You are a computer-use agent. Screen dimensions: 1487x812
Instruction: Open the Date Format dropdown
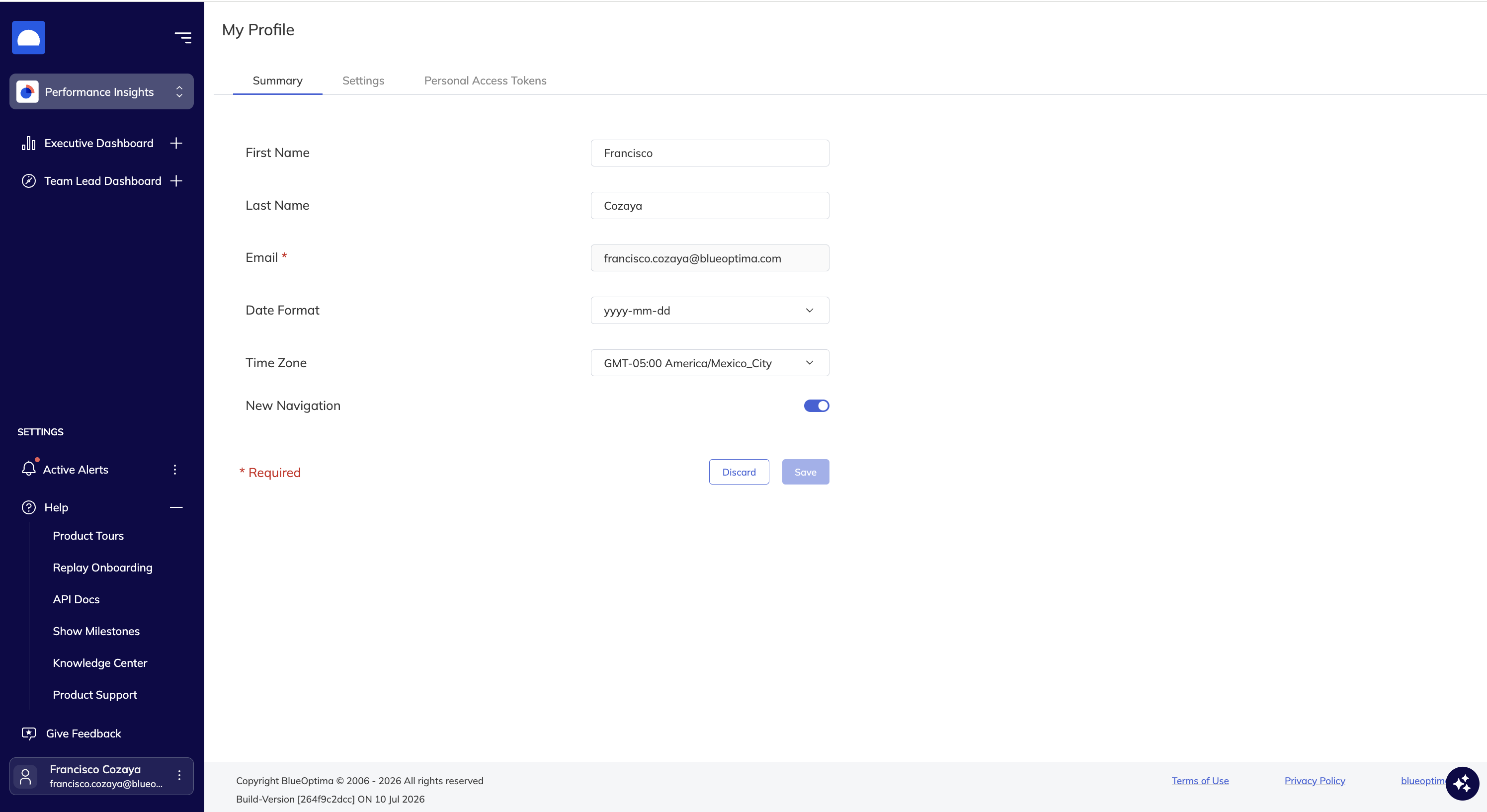709,311
